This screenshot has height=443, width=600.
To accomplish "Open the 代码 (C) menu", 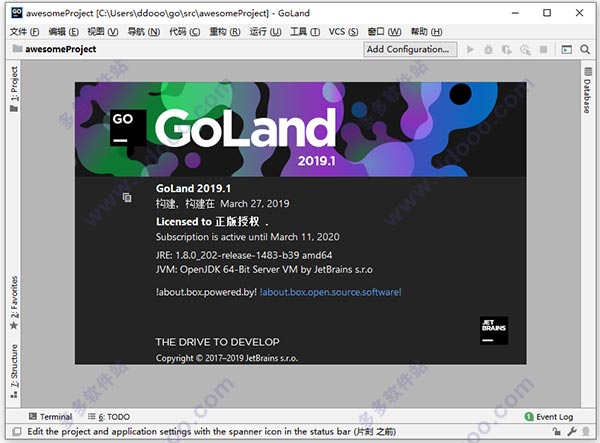I will 185,32.
